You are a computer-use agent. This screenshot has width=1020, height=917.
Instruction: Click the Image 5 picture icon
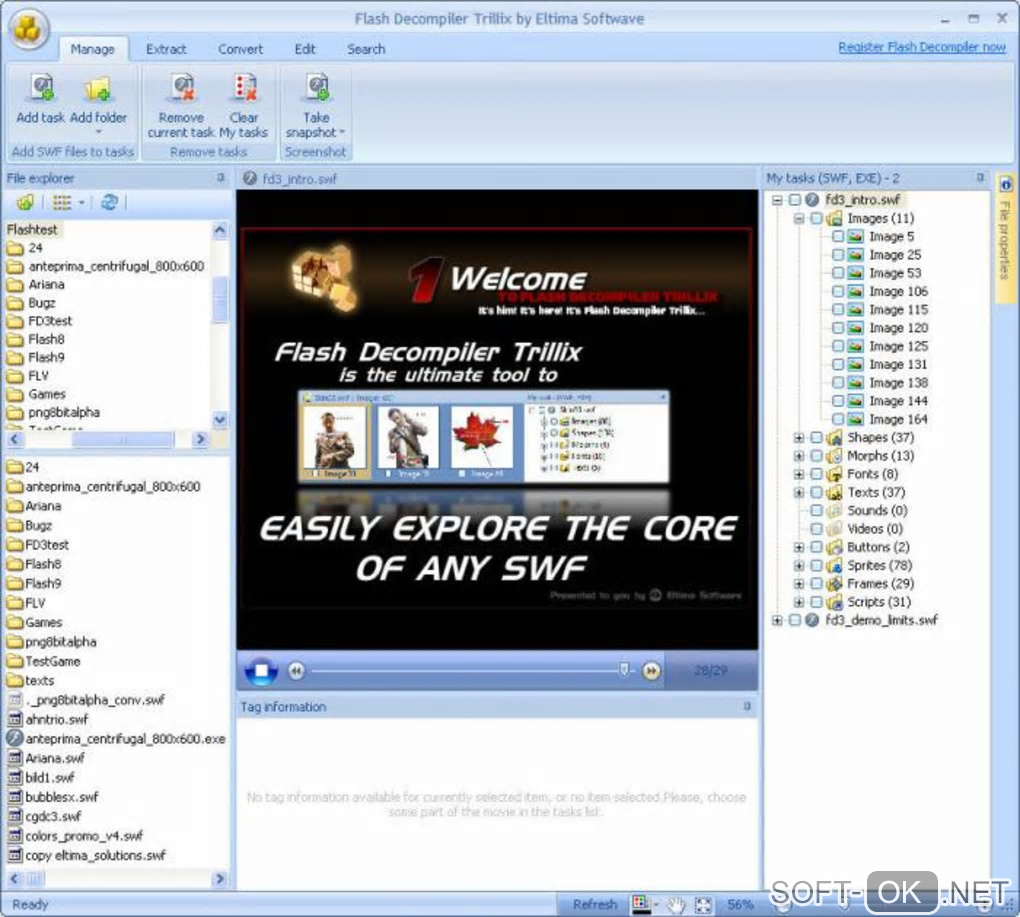click(x=855, y=237)
